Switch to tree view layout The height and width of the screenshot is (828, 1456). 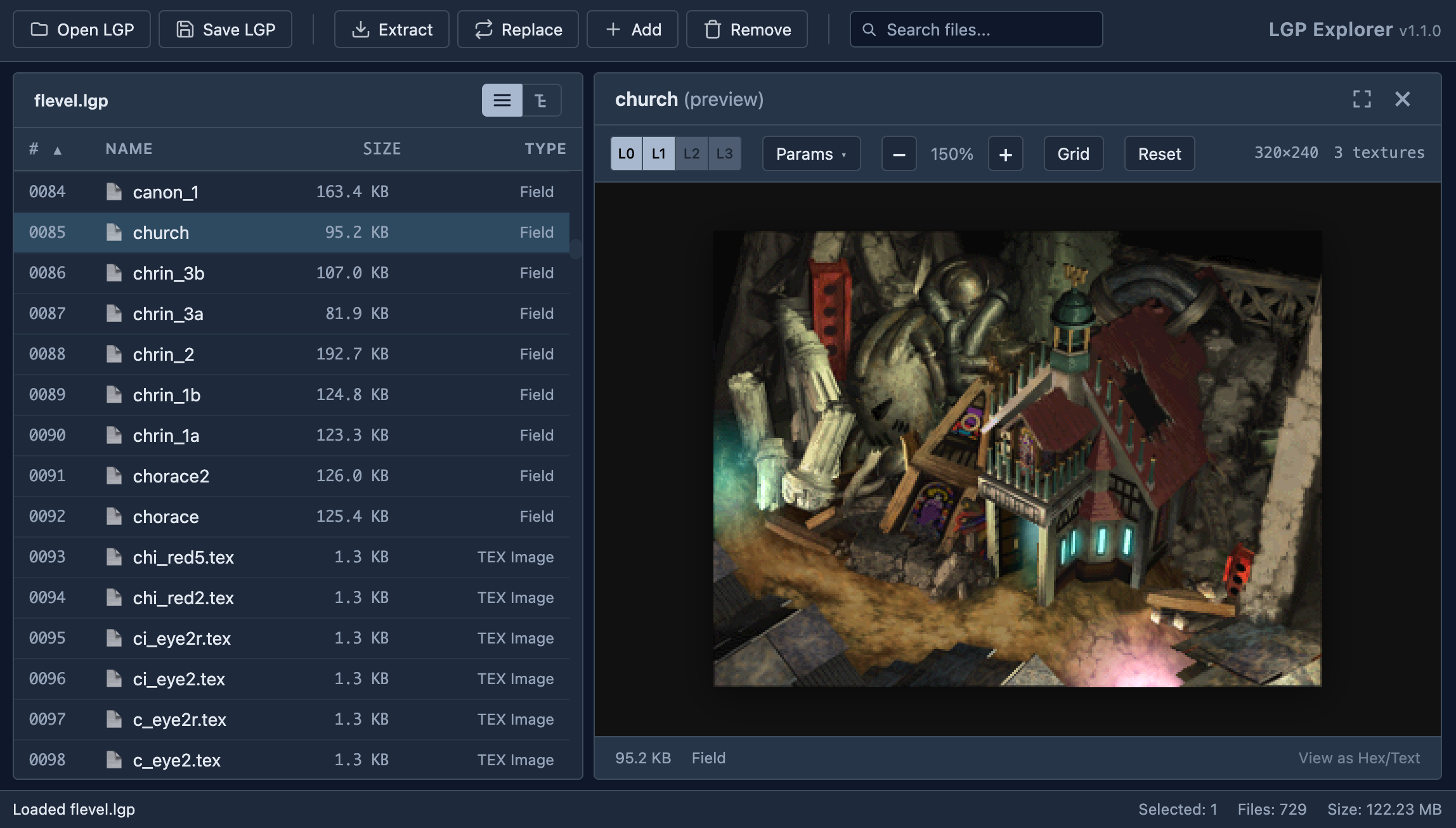tap(542, 100)
